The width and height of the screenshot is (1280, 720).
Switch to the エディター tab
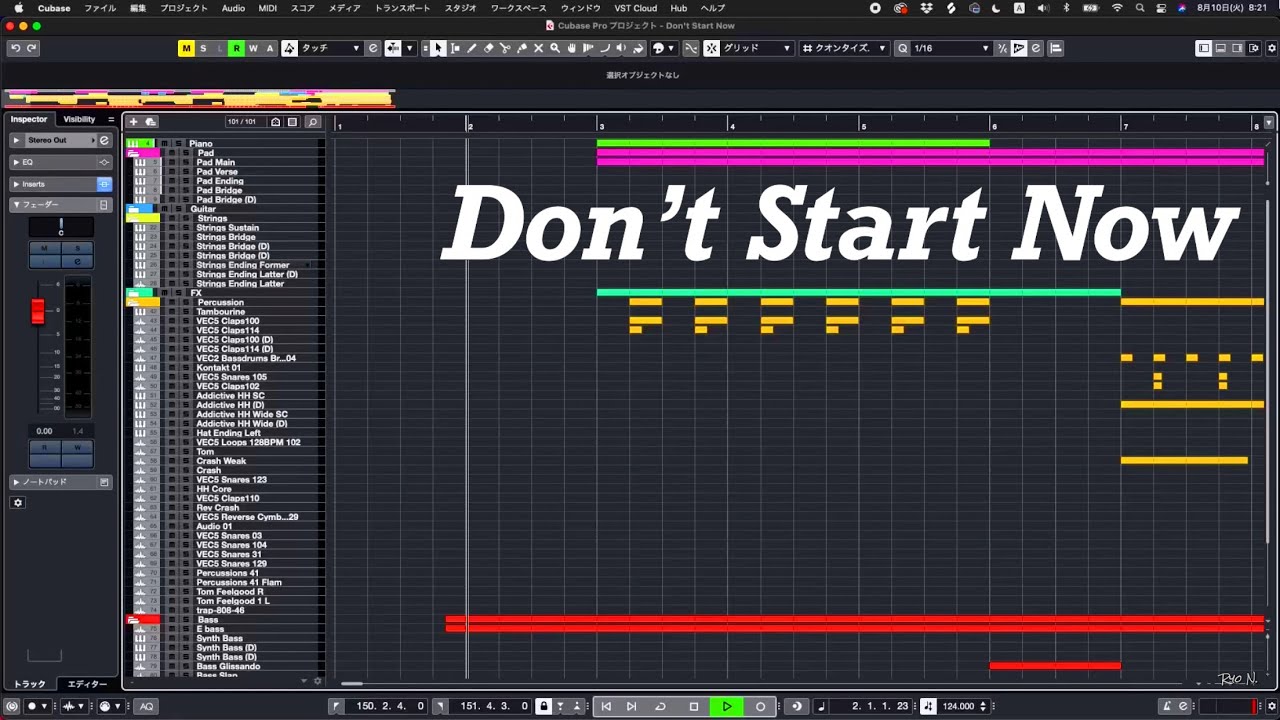[x=87, y=684]
